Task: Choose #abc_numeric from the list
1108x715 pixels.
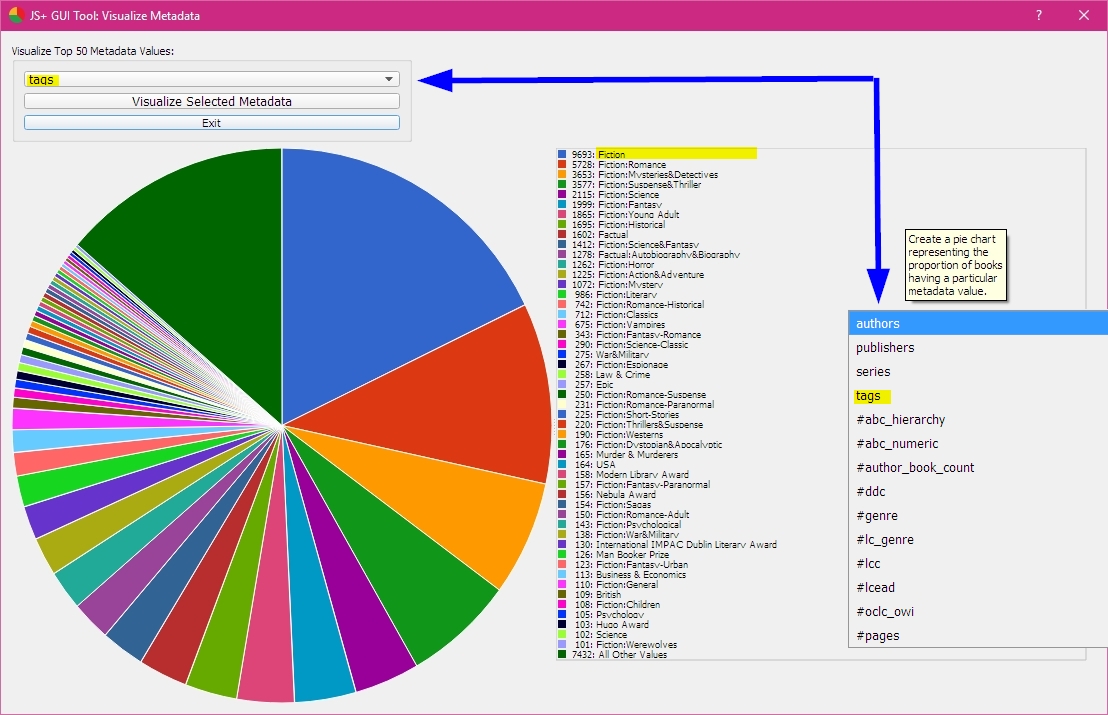Action: point(978,444)
